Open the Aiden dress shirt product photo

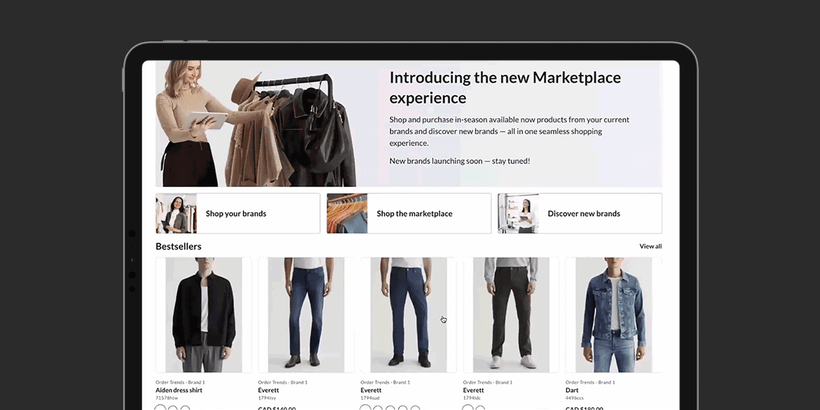click(x=203, y=315)
